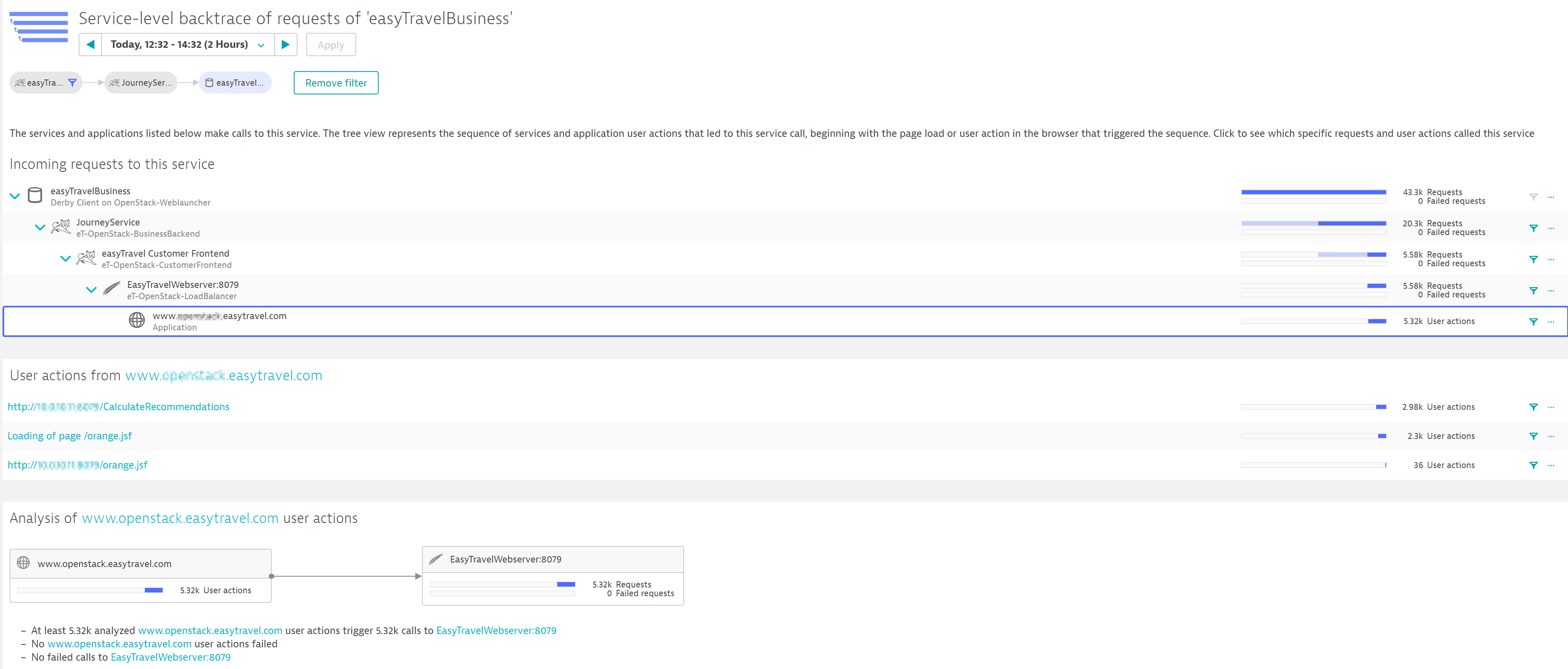Collapse the JourneyService tree row

point(40,228)
